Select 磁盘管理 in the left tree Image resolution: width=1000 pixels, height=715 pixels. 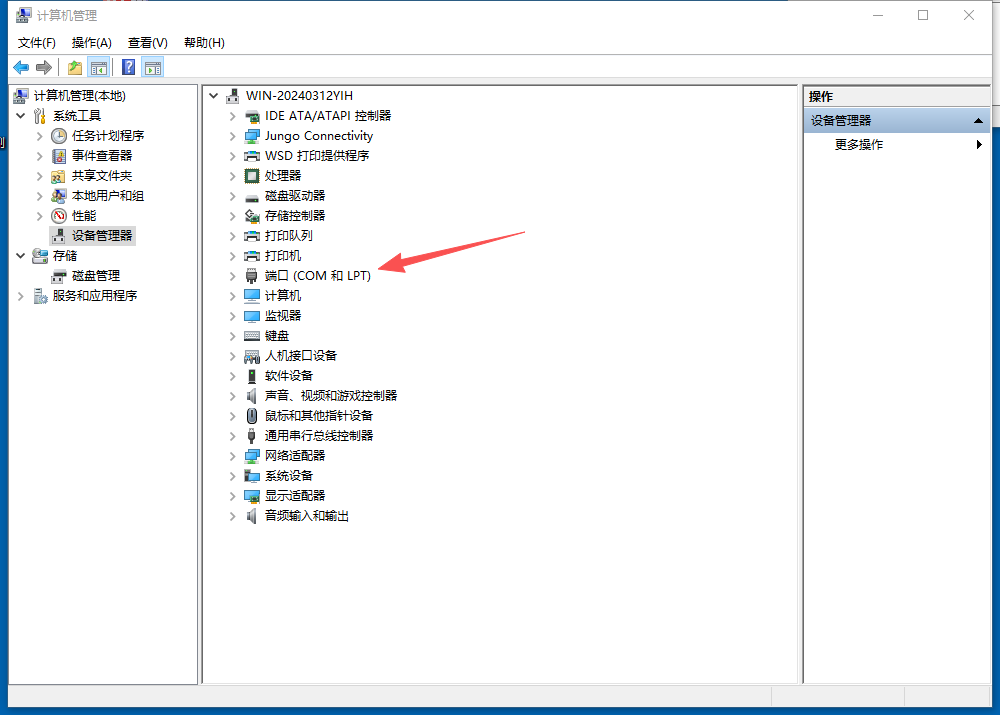pyautogui.click(x=95, y=276)
